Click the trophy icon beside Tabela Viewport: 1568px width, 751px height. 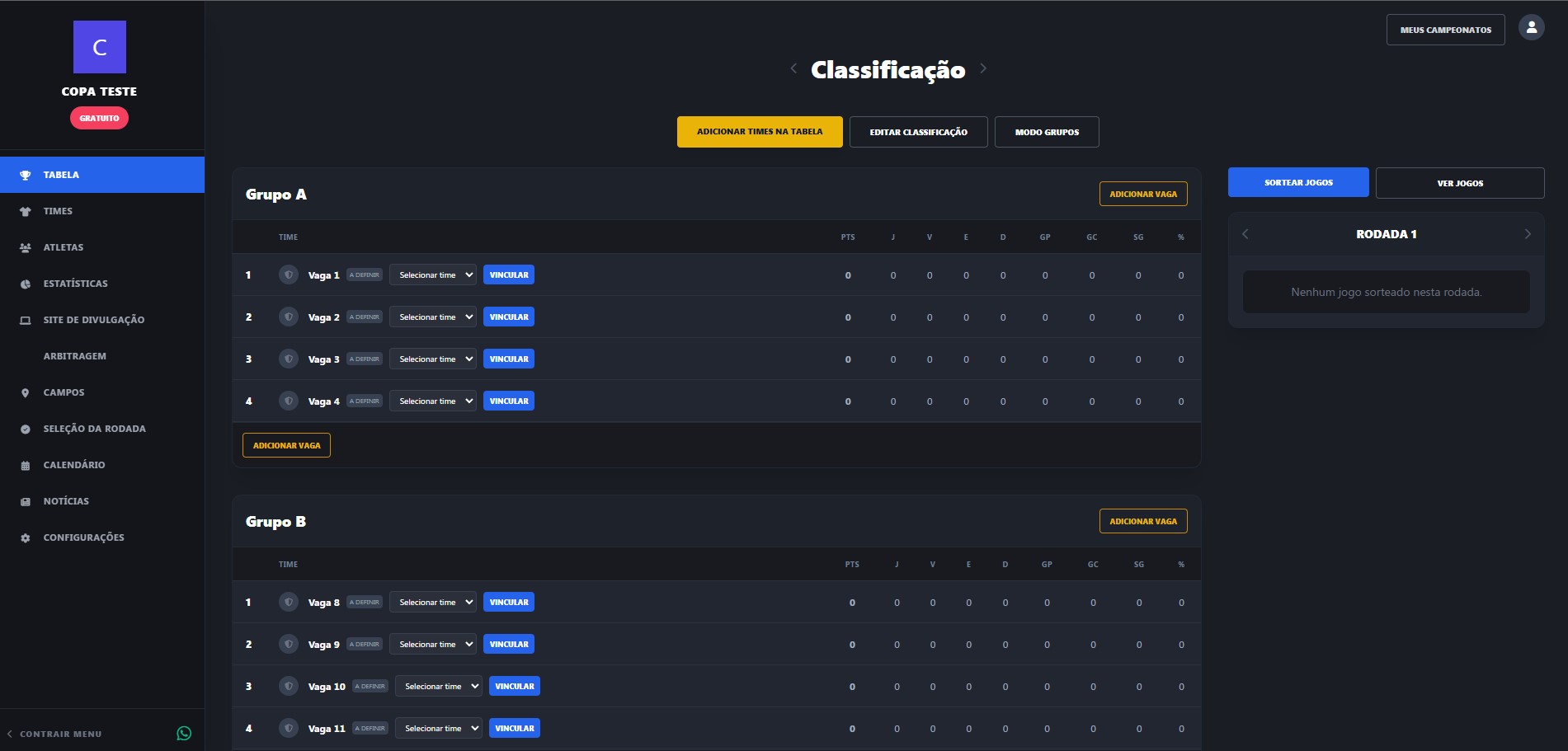coord(26,175)
